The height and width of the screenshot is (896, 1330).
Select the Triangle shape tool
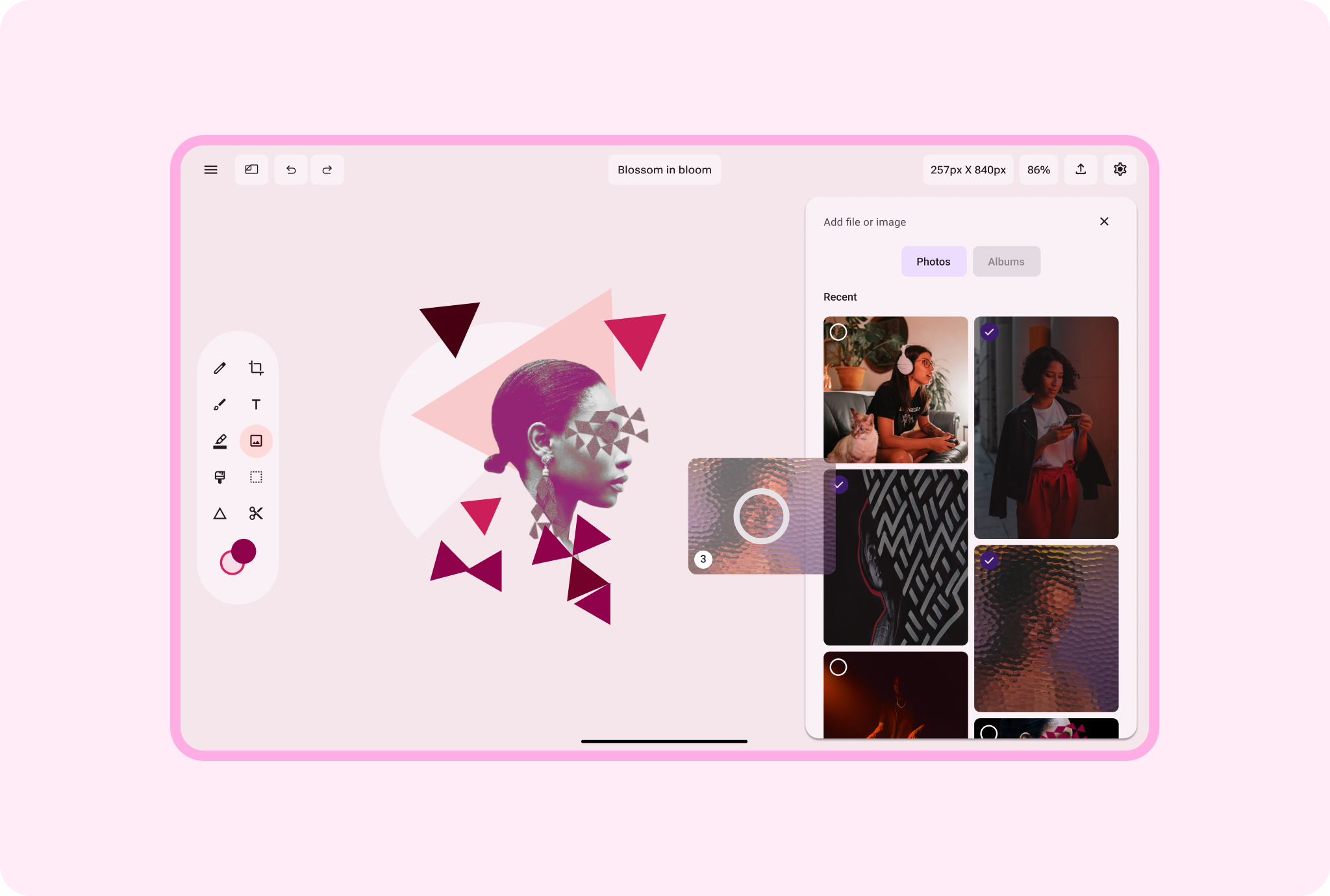pos(220,514)
